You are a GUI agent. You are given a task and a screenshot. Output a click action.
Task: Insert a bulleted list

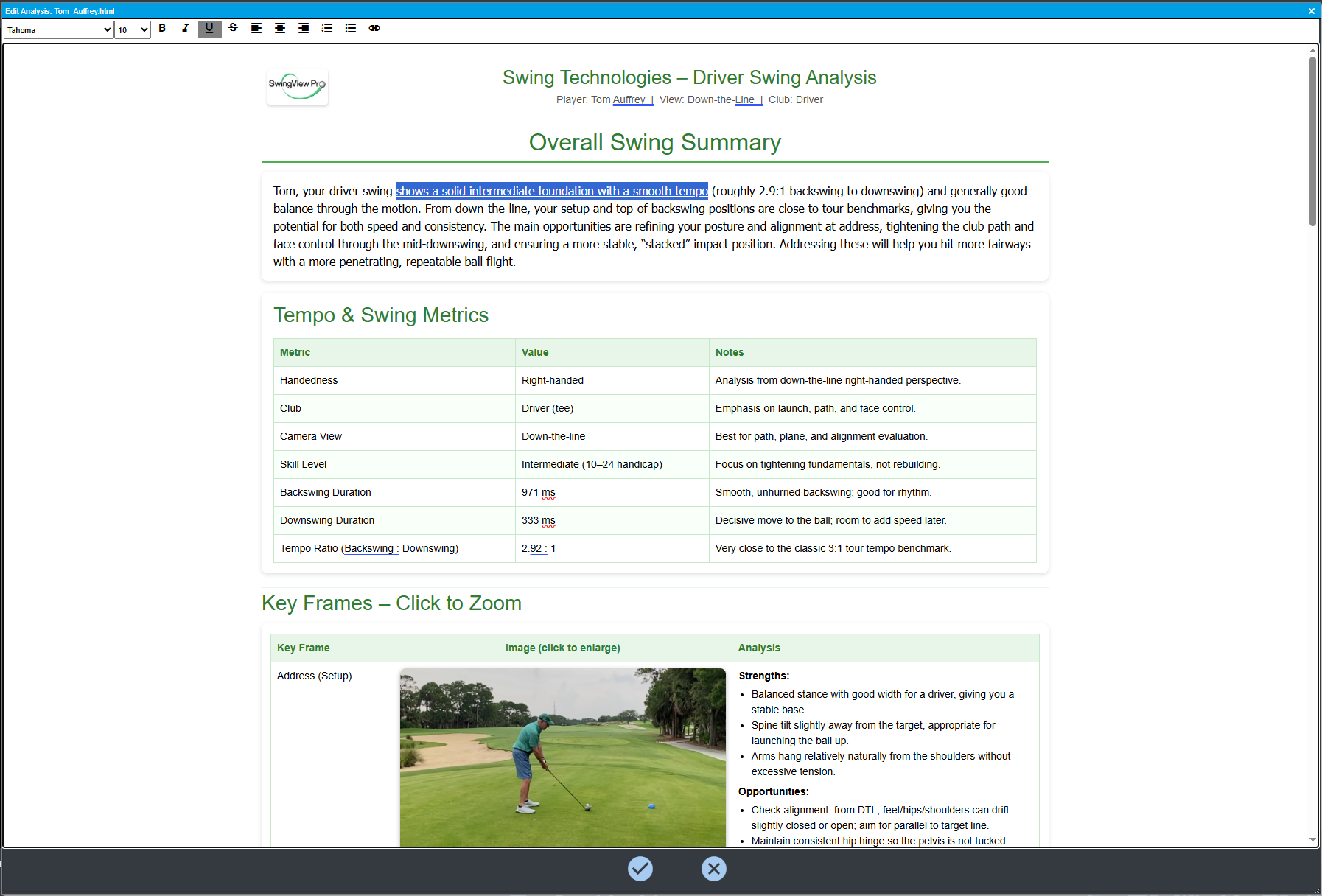351,29
